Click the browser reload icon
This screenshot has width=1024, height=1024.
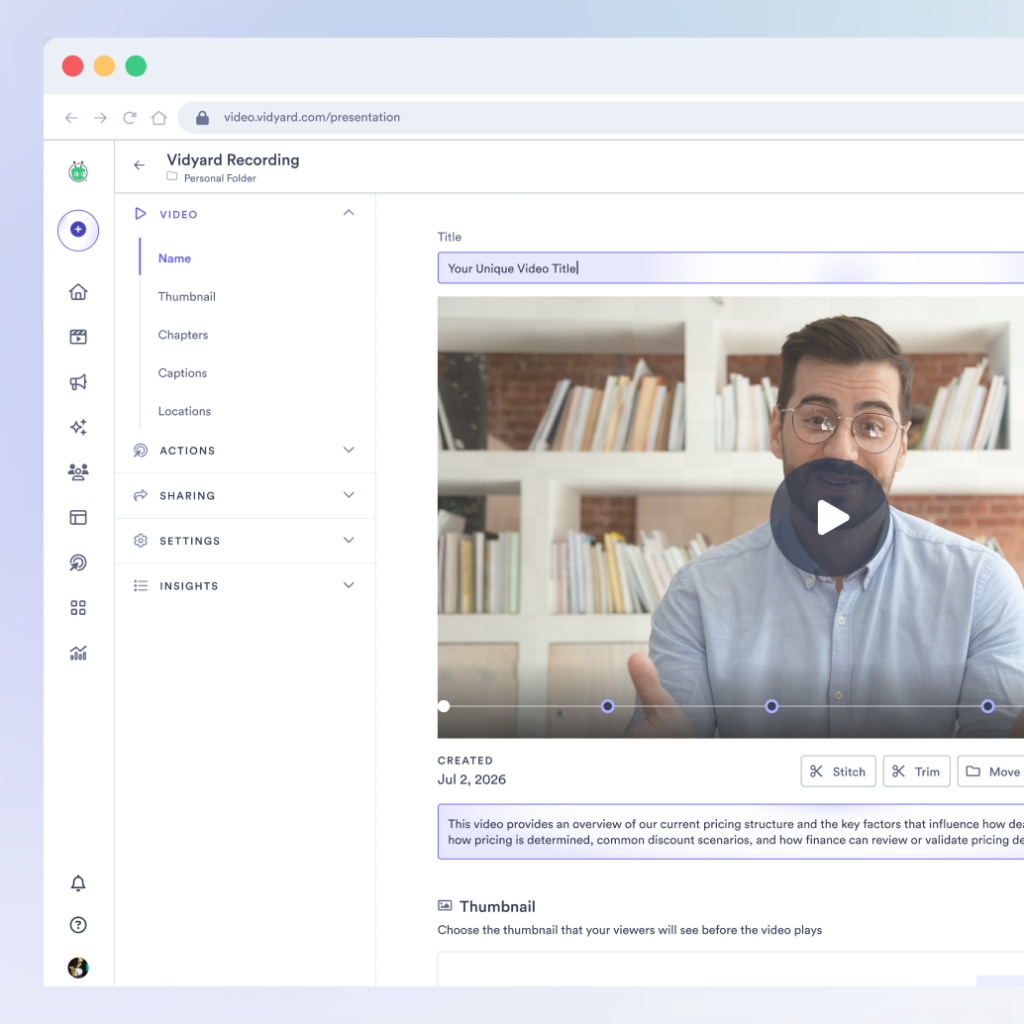pyautogui.click(x=129, y=118)
